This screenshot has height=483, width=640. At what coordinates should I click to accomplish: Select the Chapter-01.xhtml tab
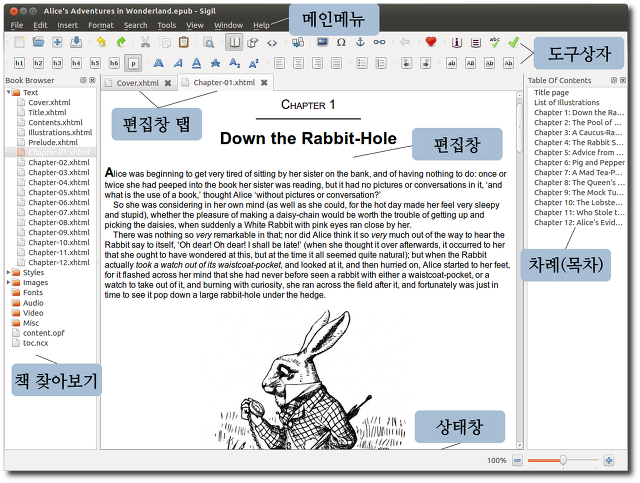click(x=224, y=82)
